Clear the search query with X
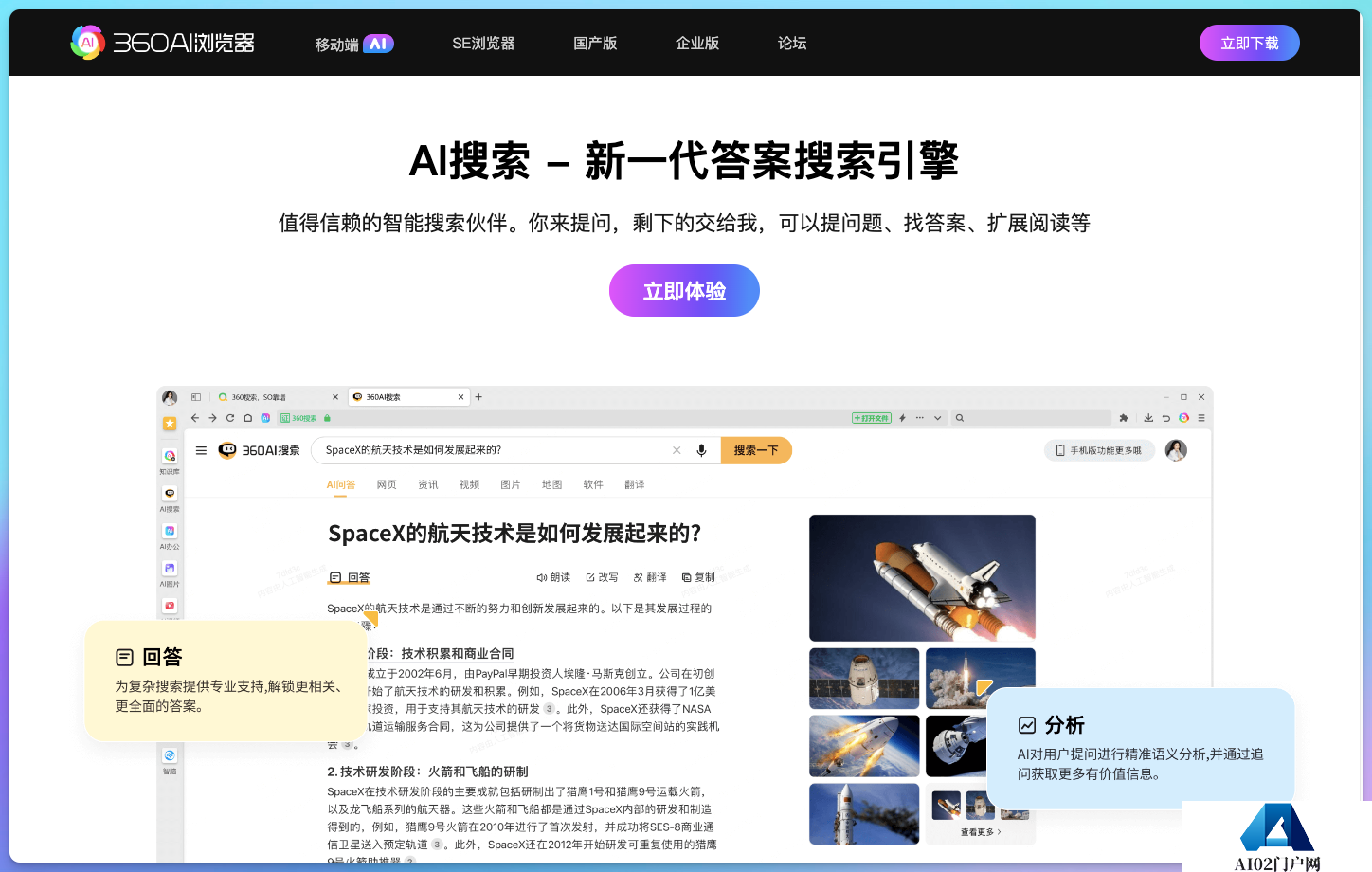1372x872 pixels. point(677,450)
